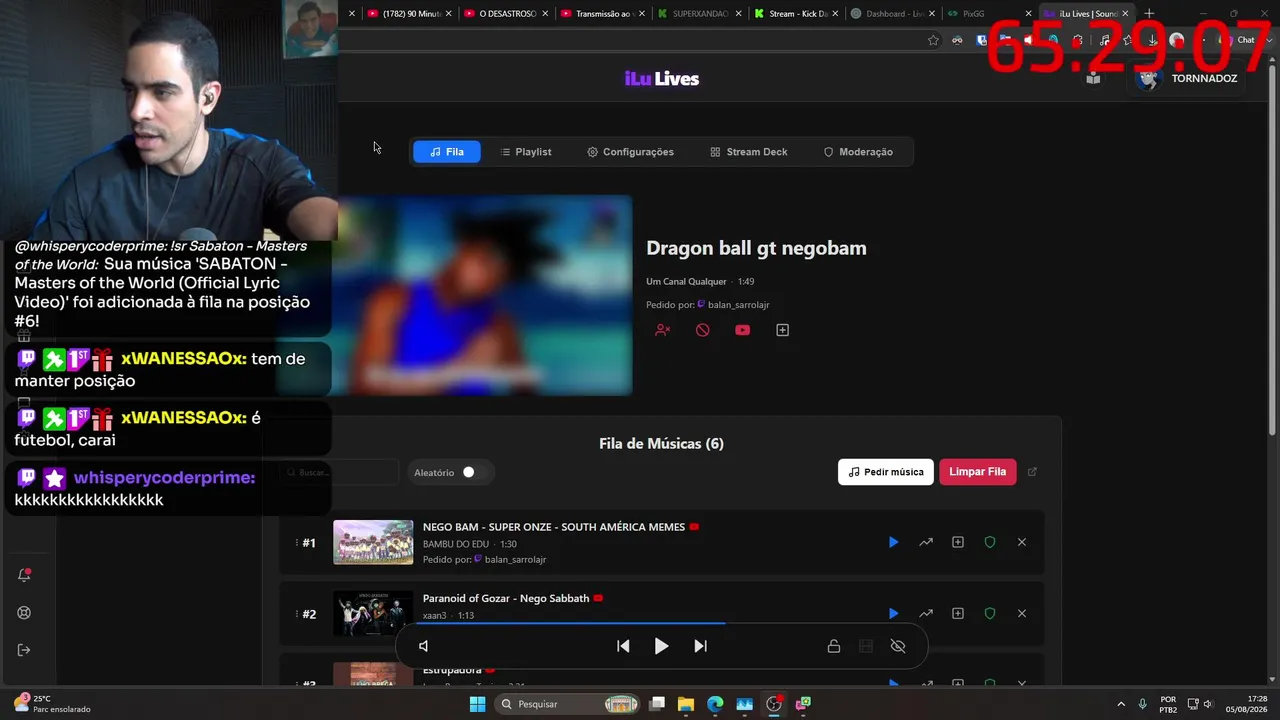Play Paranoid of Gozar song
The height and width of the screenshot is (720, 1280).
tap(893, 613)
